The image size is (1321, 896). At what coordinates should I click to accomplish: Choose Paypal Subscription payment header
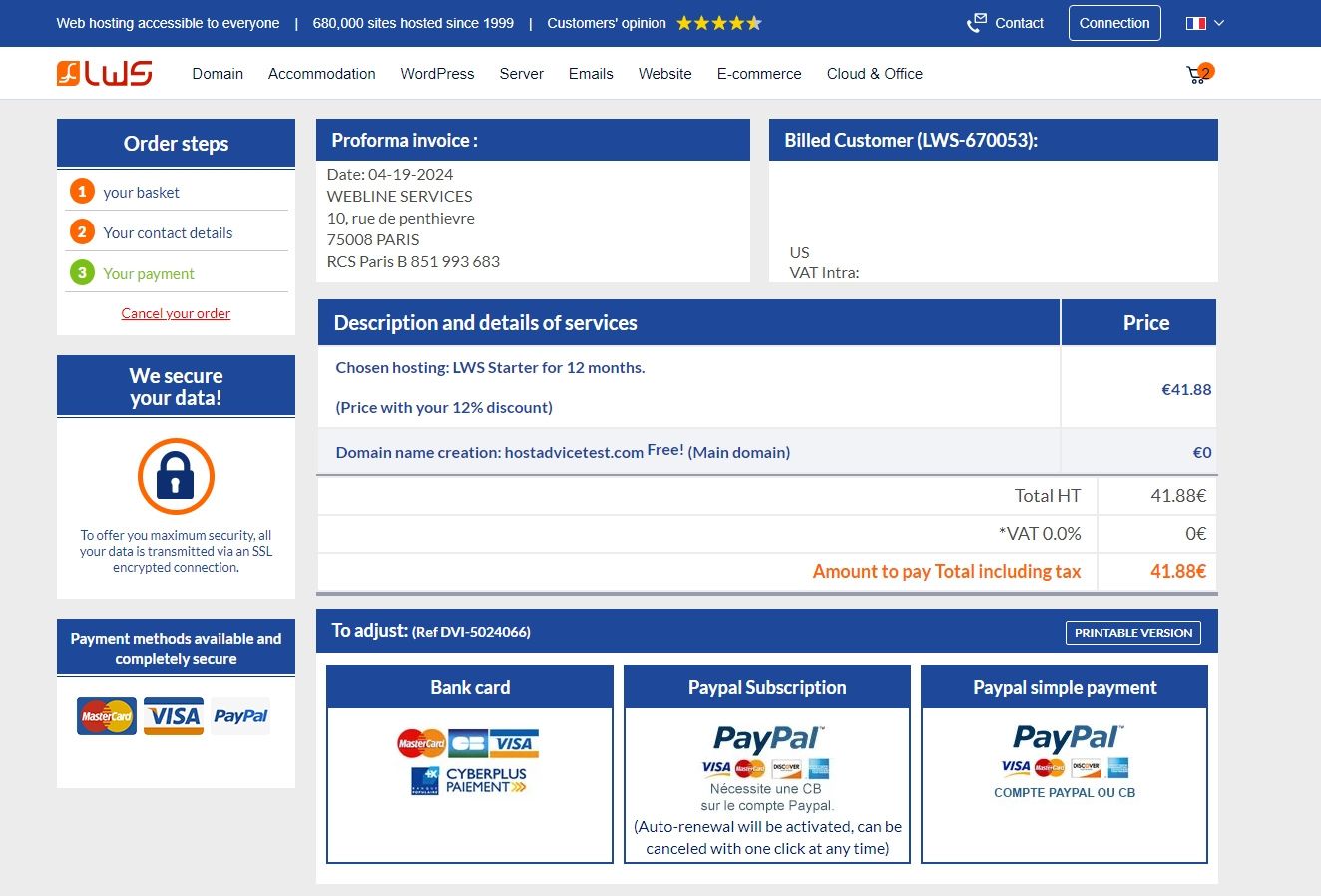pyautogui.click(x=767, y=687)
